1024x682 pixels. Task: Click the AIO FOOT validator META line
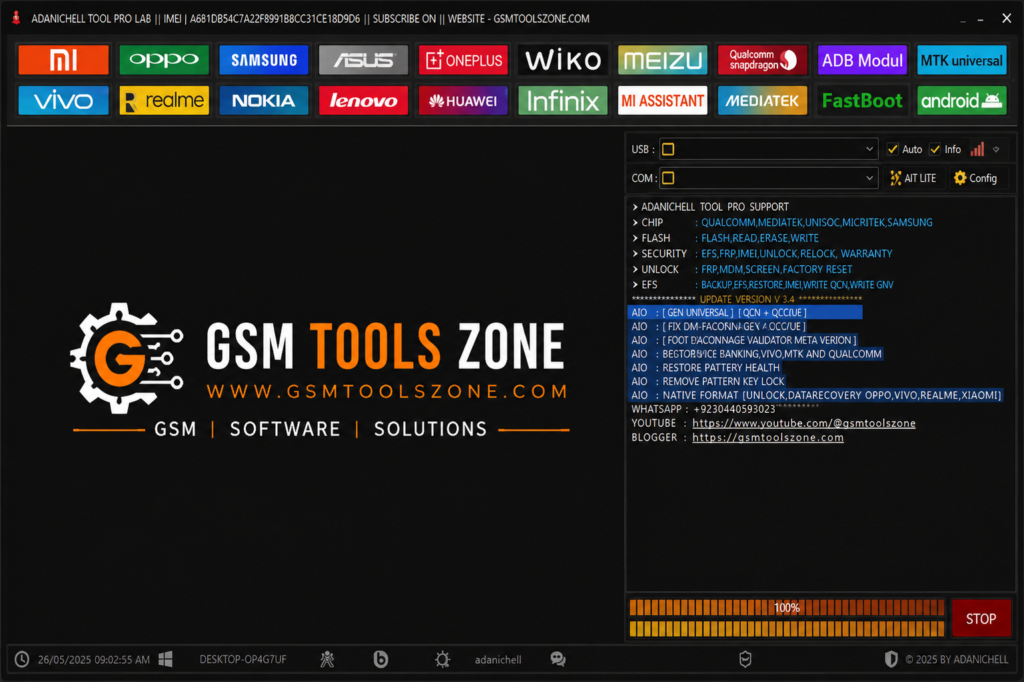pyautogui.click(x=743, y=340)
